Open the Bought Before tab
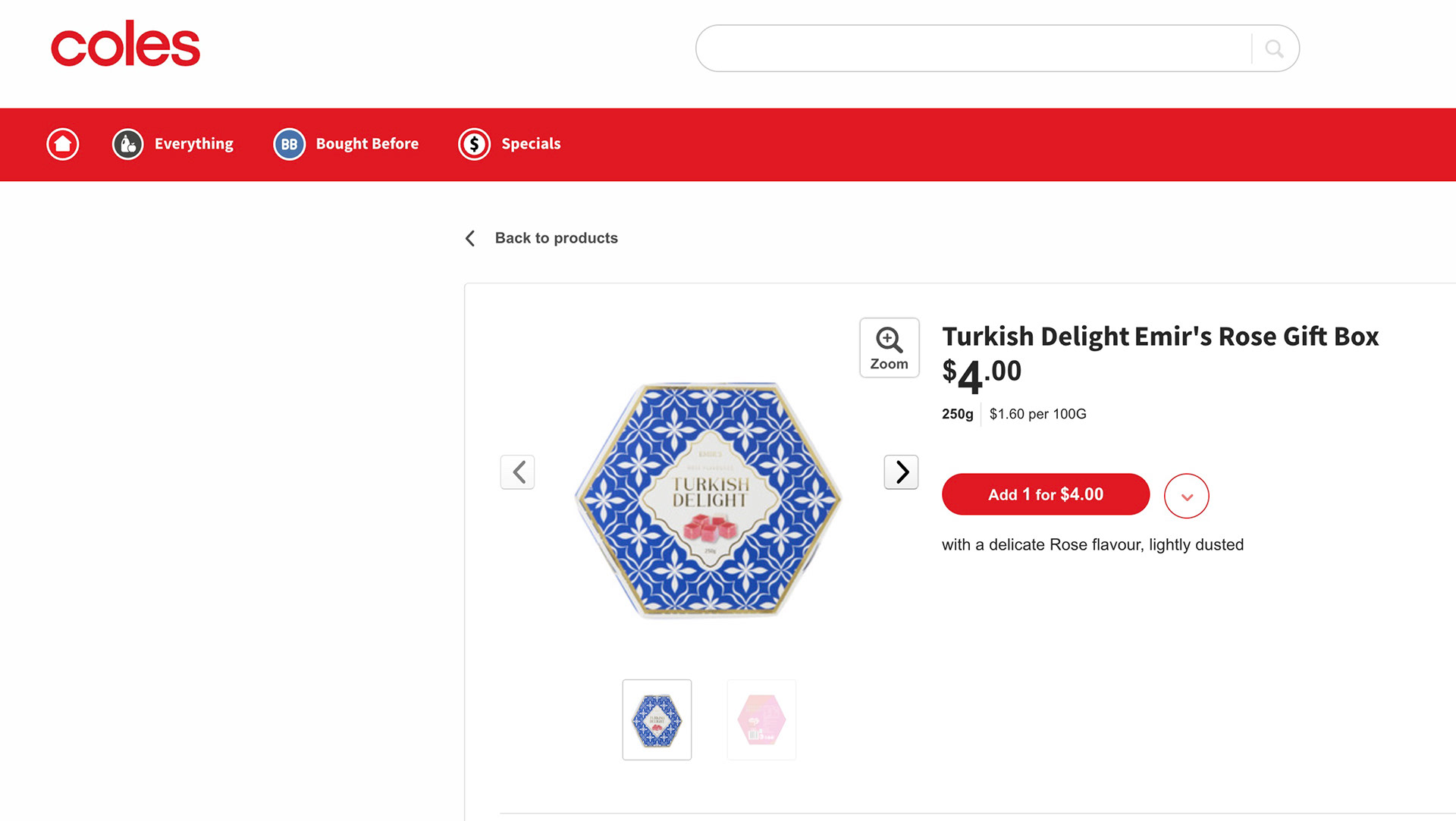1456x821 pixels. coord(367,144)
